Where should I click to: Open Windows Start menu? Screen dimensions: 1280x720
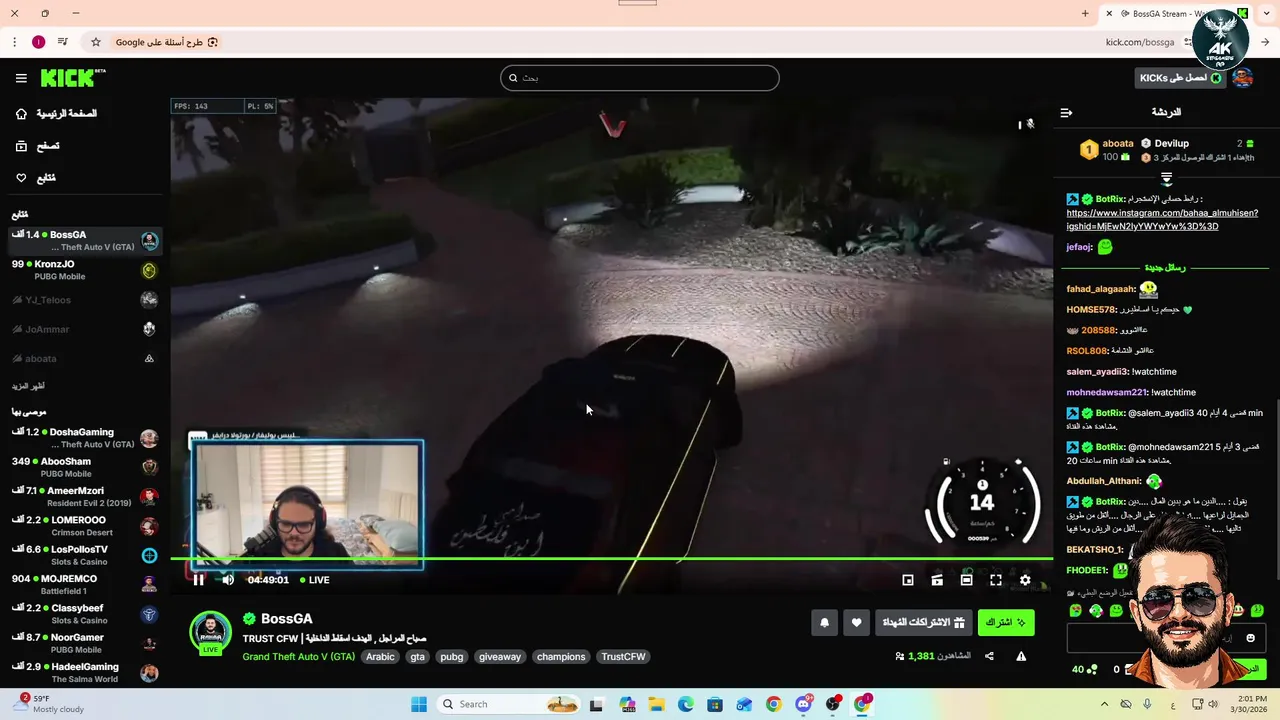tap(418, 704)
